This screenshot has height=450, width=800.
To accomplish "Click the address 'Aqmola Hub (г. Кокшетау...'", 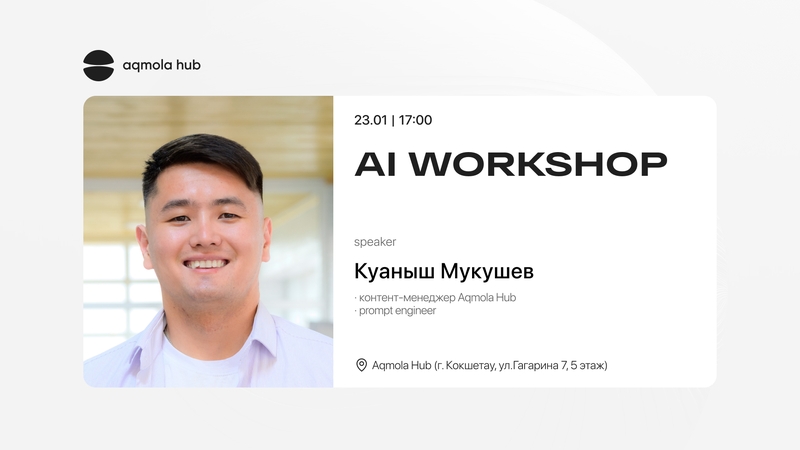I will (490, 365).
